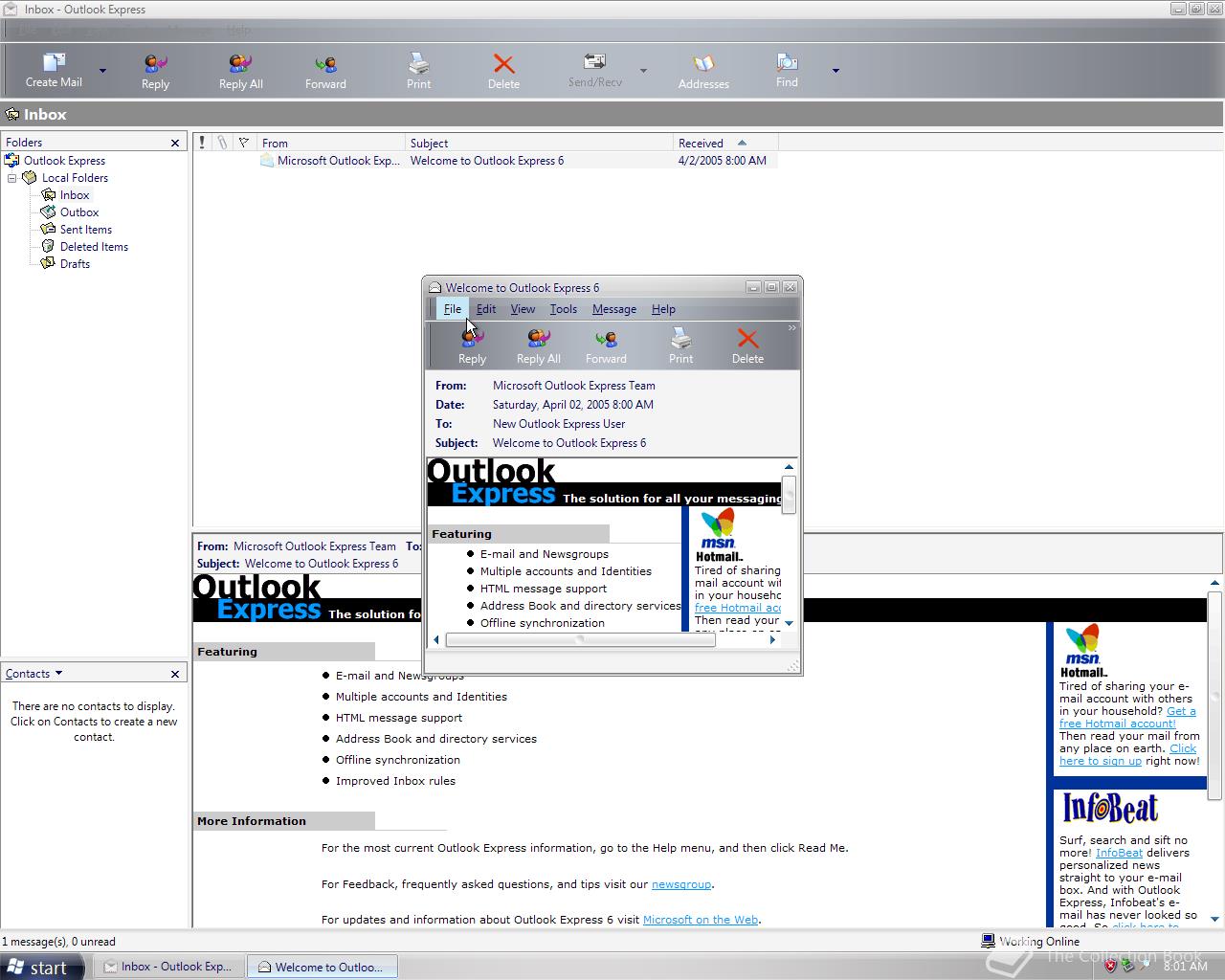Click newsgroup link in preview pane
Screen dimensions: 1225x980
681,884
